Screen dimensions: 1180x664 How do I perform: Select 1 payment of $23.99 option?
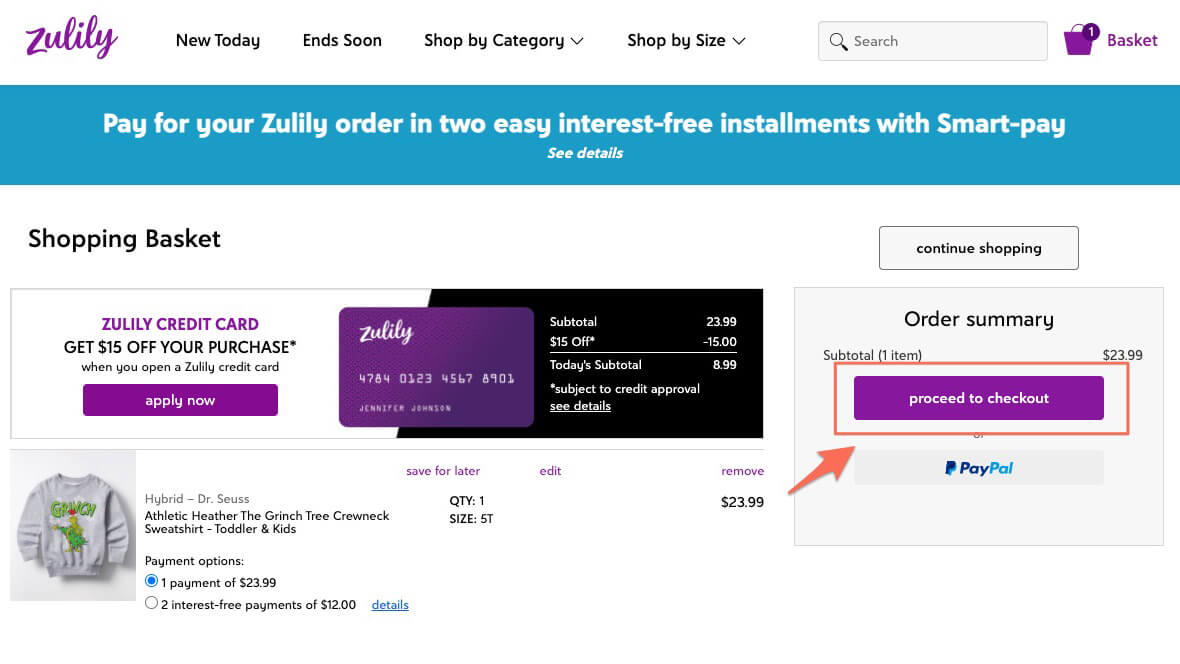coord(152,581)
